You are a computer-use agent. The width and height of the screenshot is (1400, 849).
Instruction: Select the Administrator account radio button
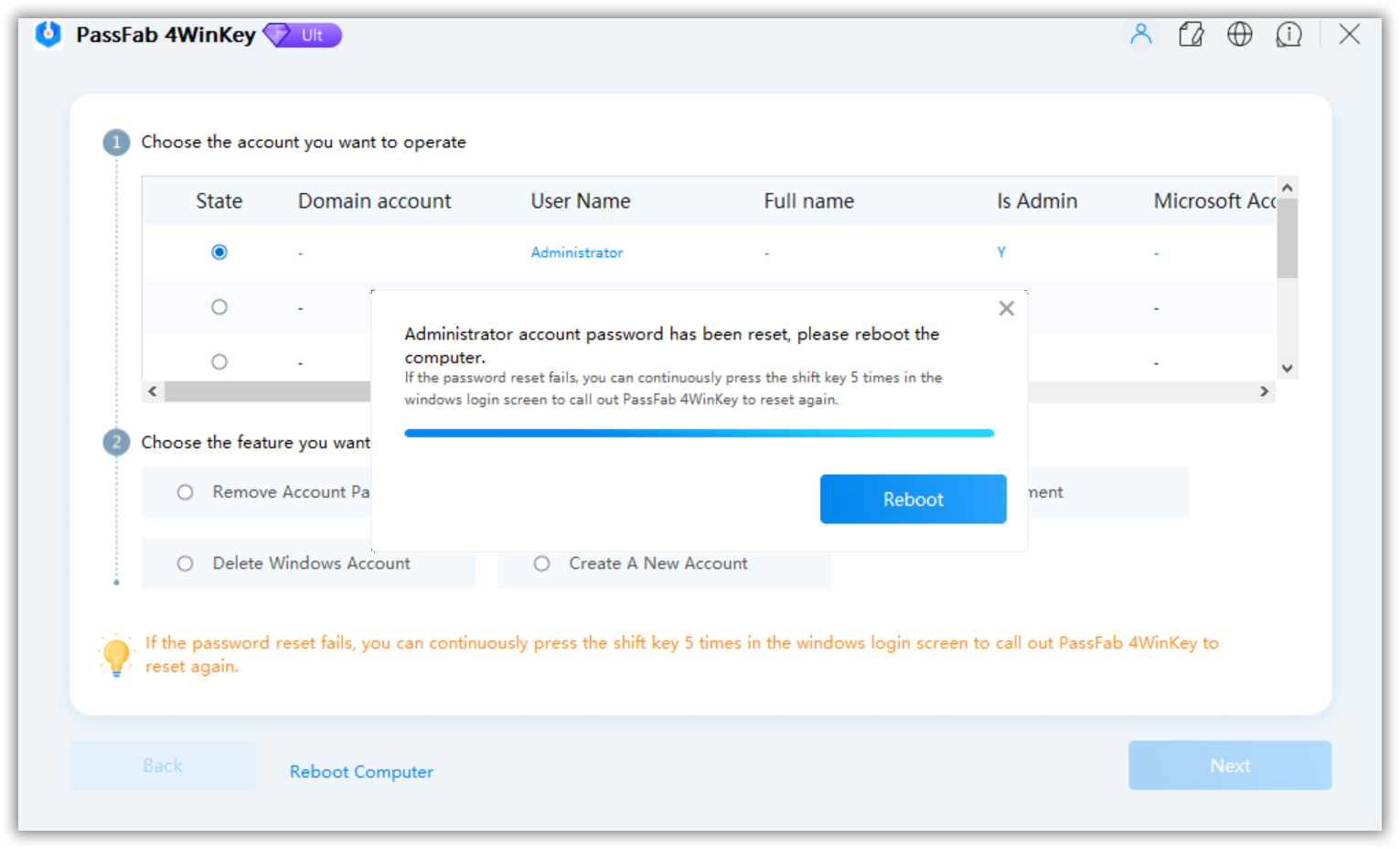[219, 252]
